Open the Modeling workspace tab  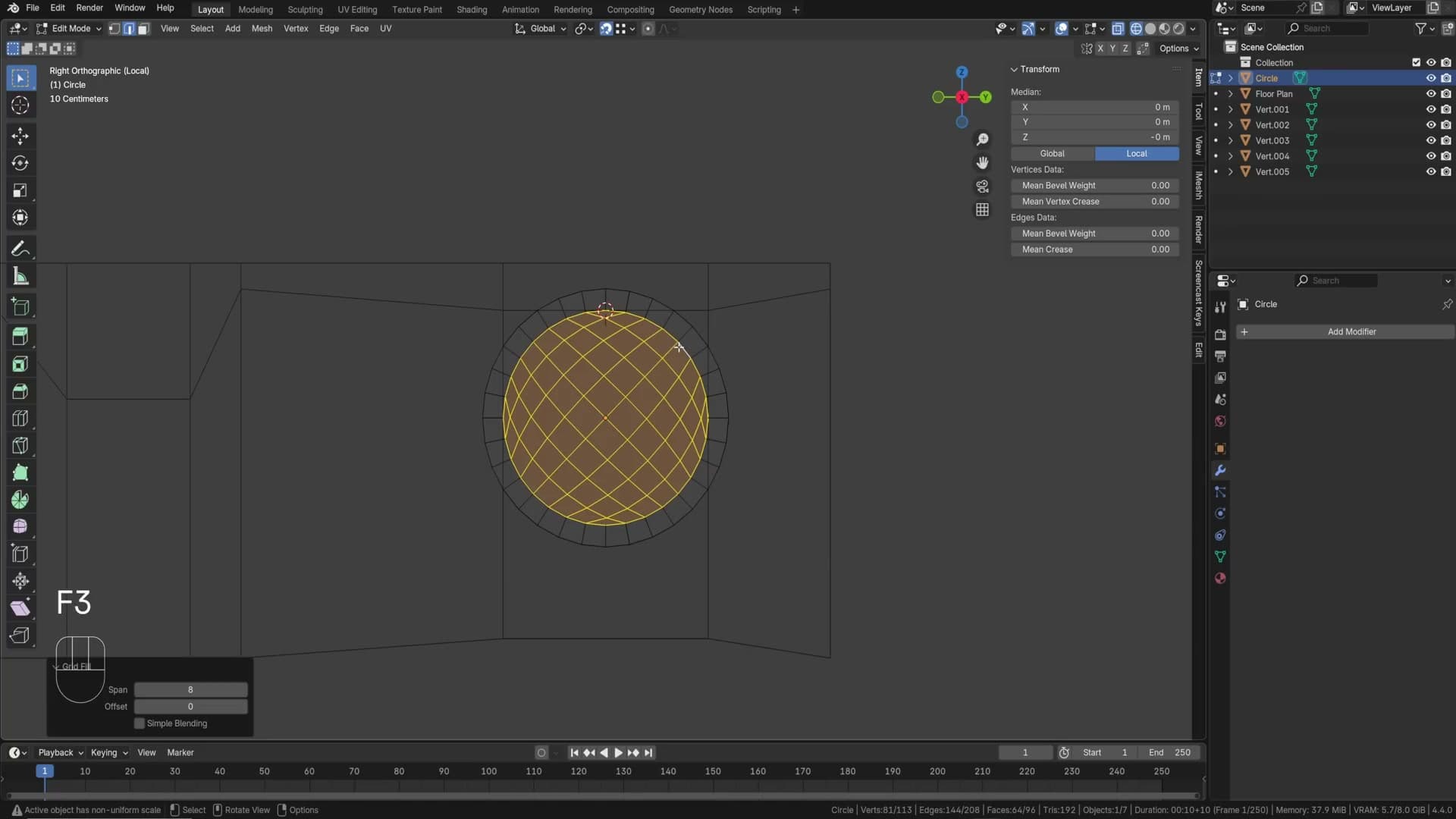pos(256,10)
